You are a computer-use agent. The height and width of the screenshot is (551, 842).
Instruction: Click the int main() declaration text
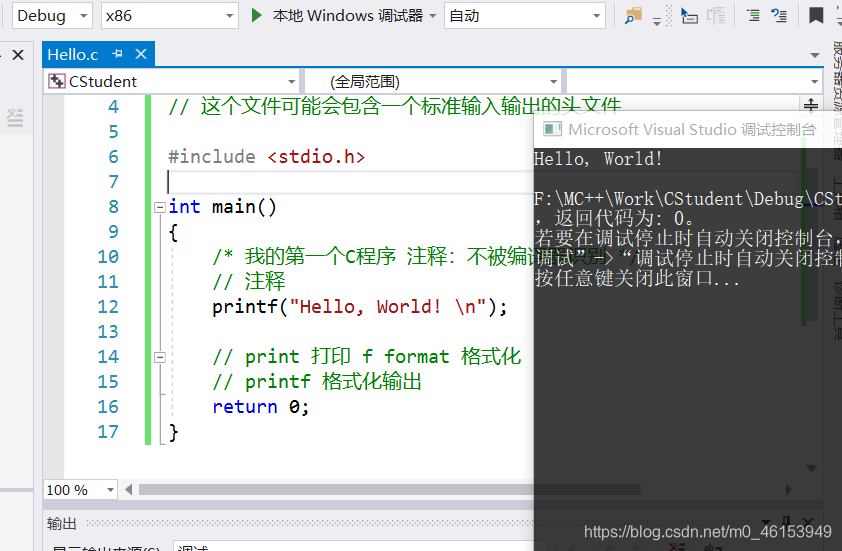[222, 207]
